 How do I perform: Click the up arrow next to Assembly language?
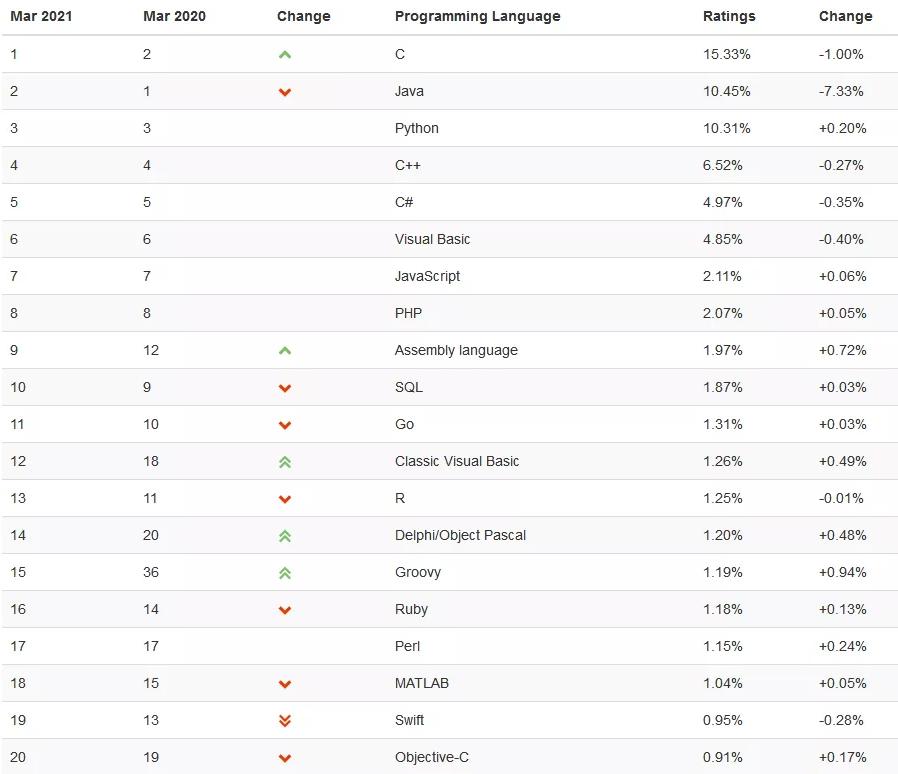(285, 351)
